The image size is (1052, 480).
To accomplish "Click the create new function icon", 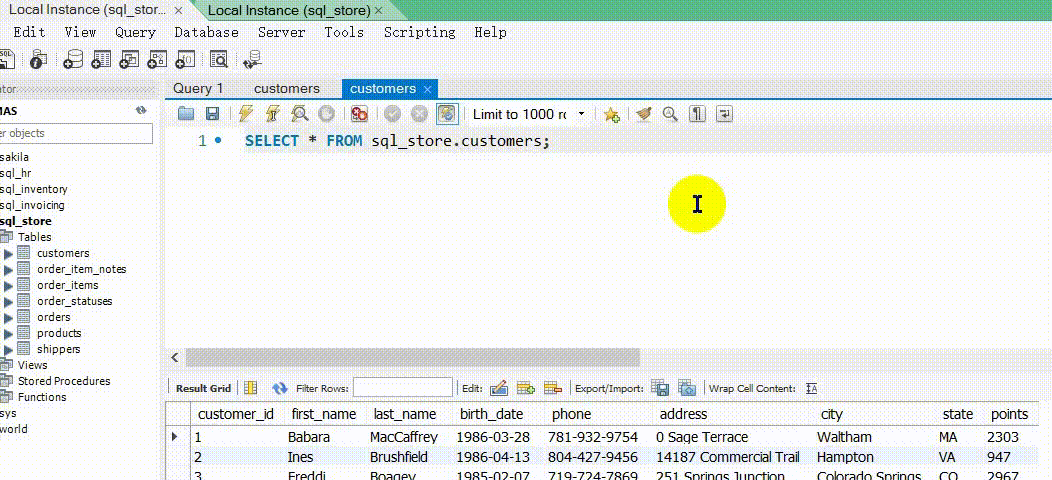I will [x=185, y=60].
